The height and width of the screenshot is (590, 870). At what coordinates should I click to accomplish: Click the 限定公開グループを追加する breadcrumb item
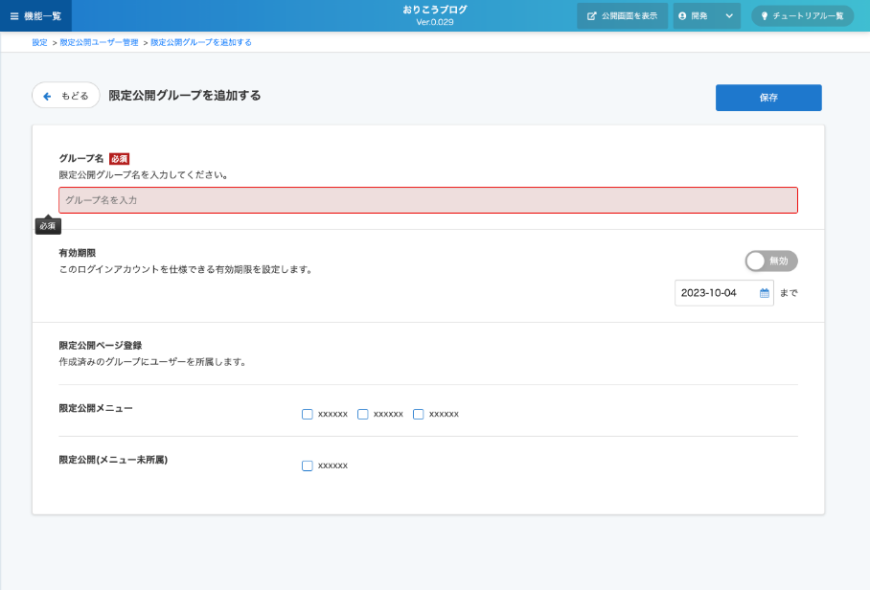pyautogui.click(x=201, y=43)
